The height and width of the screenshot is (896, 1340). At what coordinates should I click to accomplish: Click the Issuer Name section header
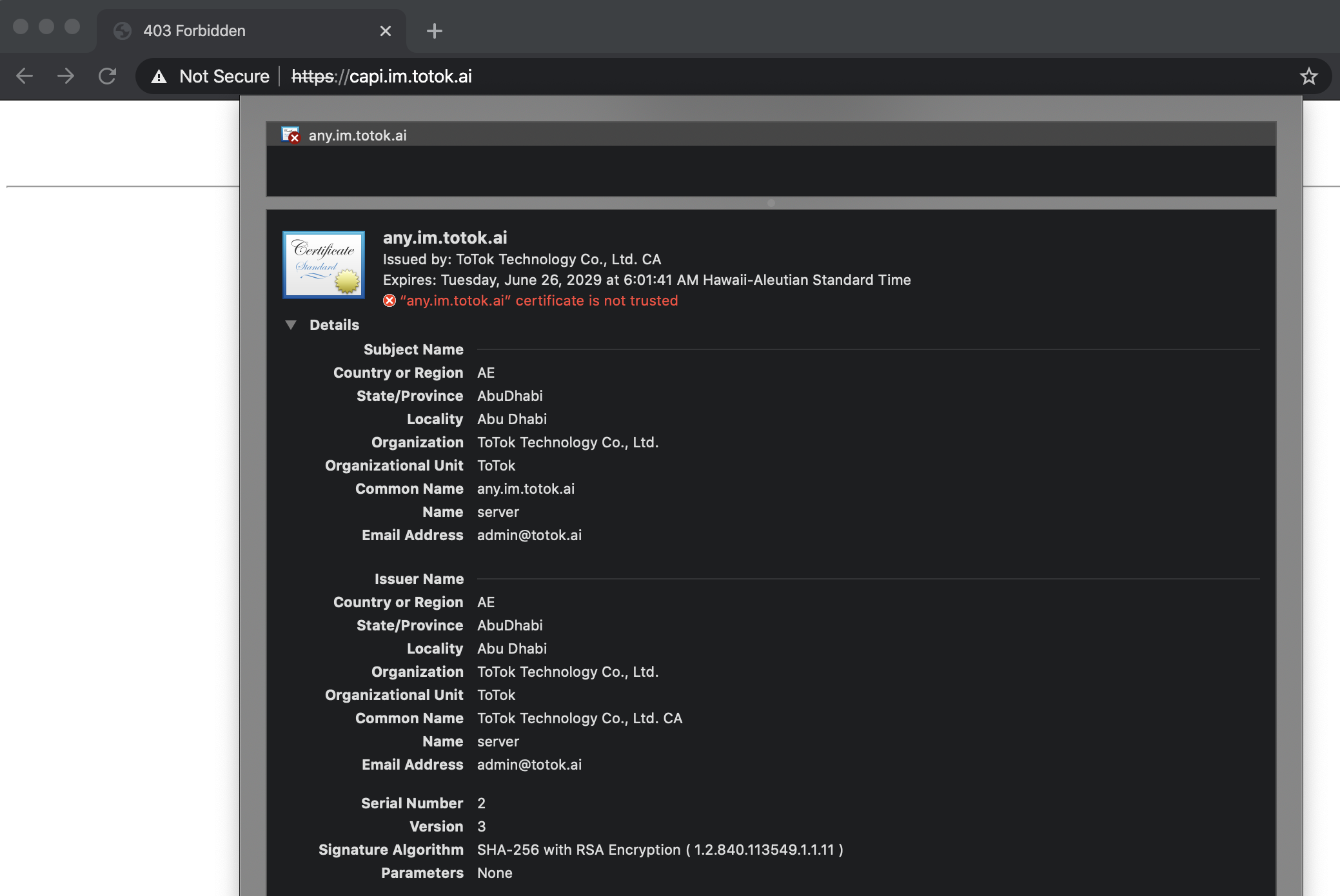(419, 579)
